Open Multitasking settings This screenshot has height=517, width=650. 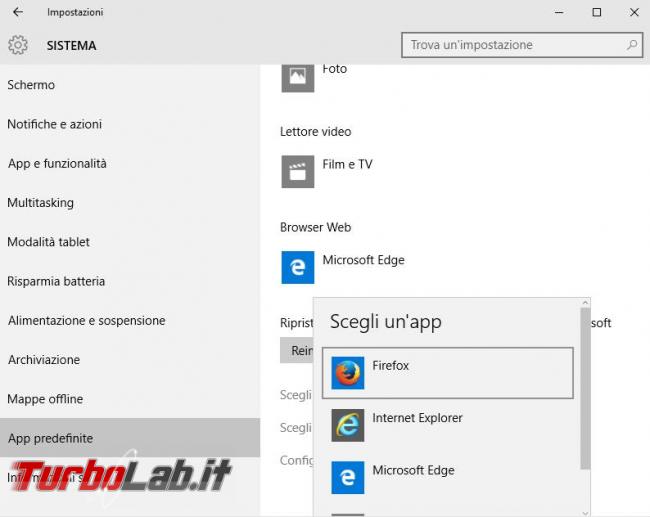coord(130,202)
